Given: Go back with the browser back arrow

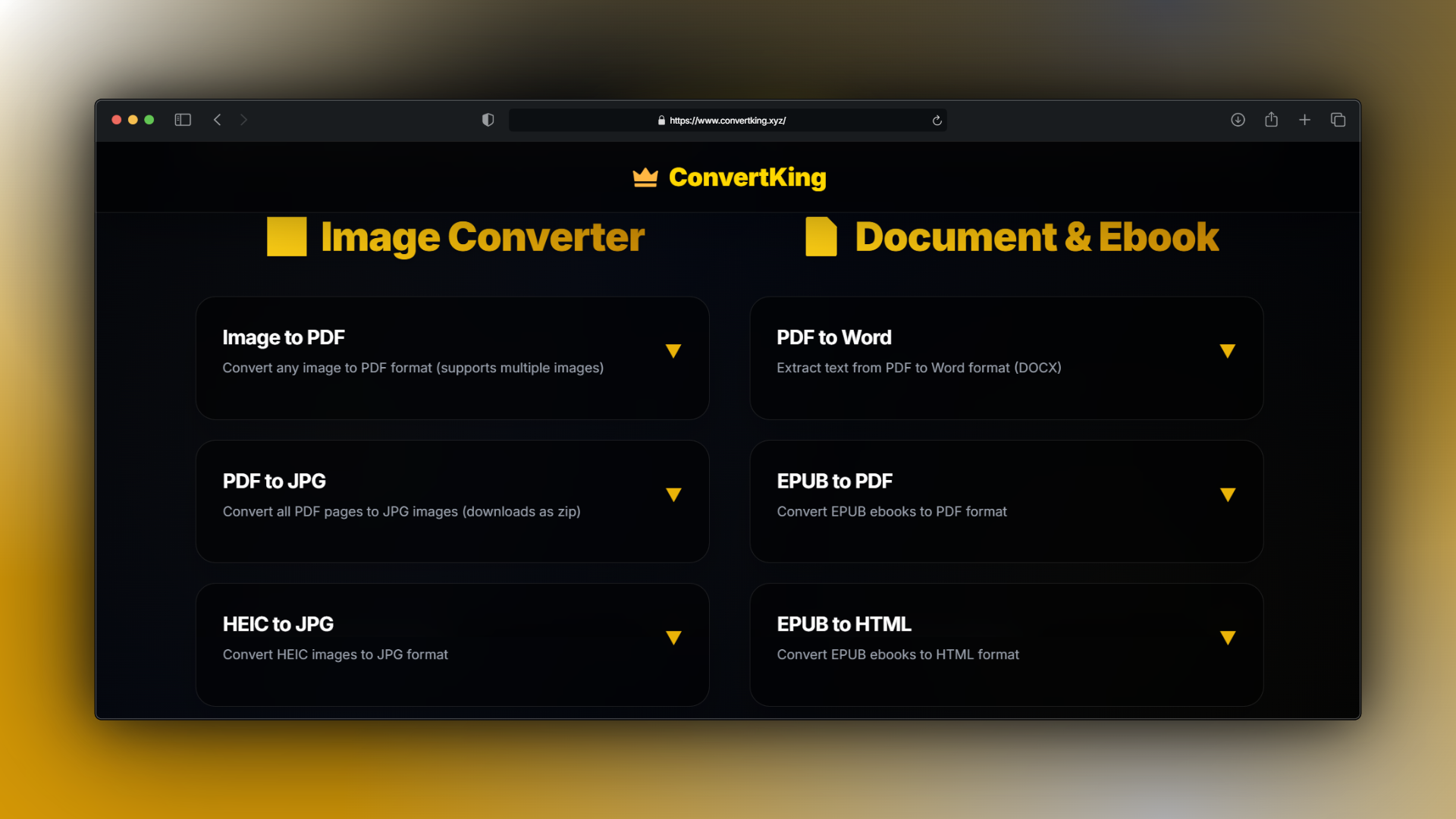Looking at the screenshot, I should pyautogui.click(x=218, y=120).
